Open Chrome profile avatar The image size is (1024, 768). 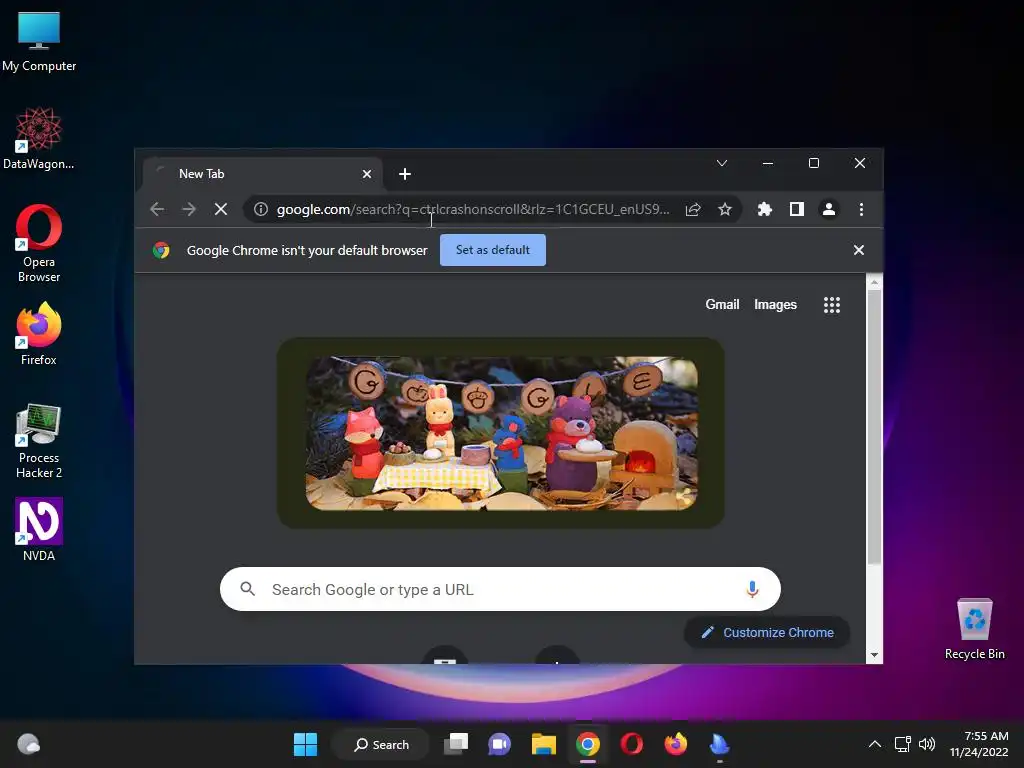829,209
